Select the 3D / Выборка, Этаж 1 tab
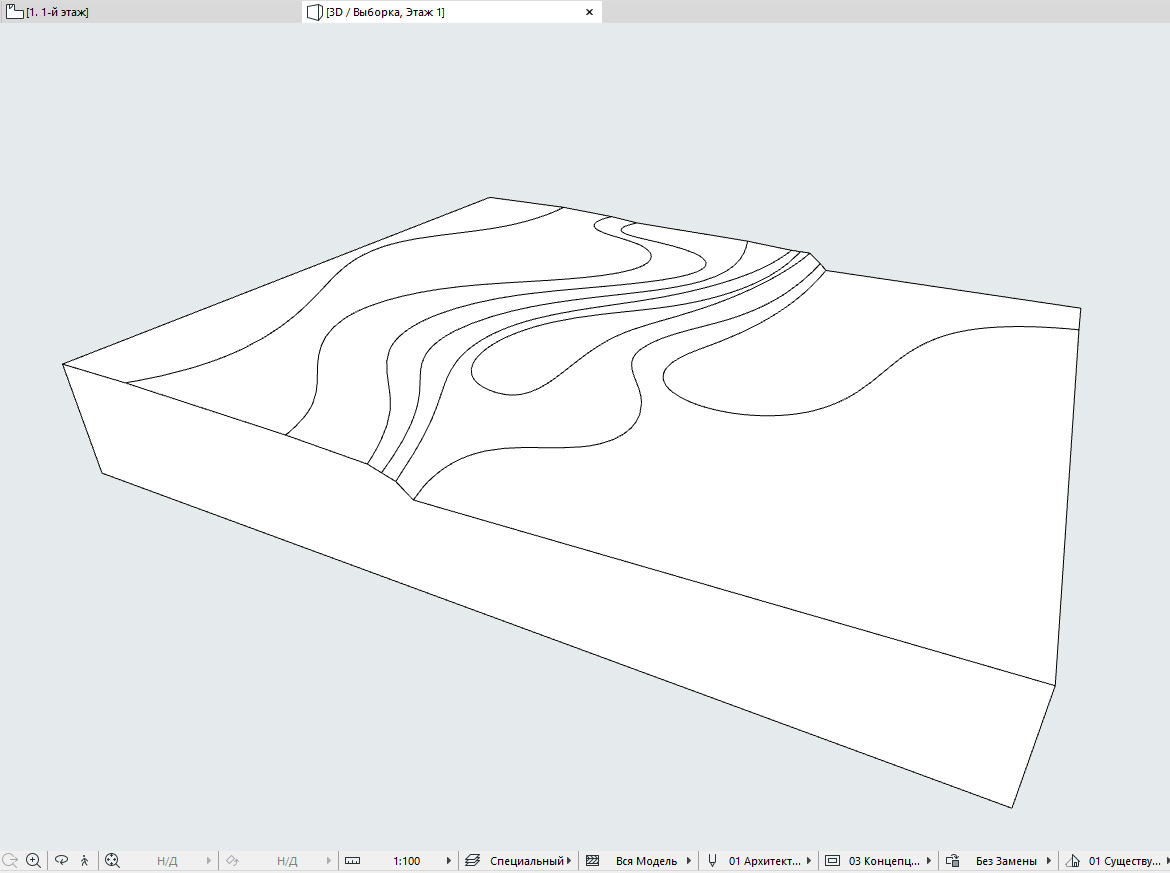The width and height of the screenshot is (1170, 873). click(x=385, y=12)
